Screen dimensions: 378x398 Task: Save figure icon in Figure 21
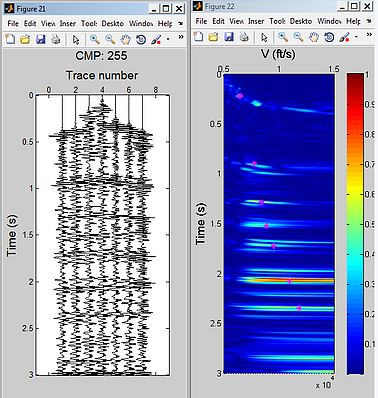[x=40, y=40]
